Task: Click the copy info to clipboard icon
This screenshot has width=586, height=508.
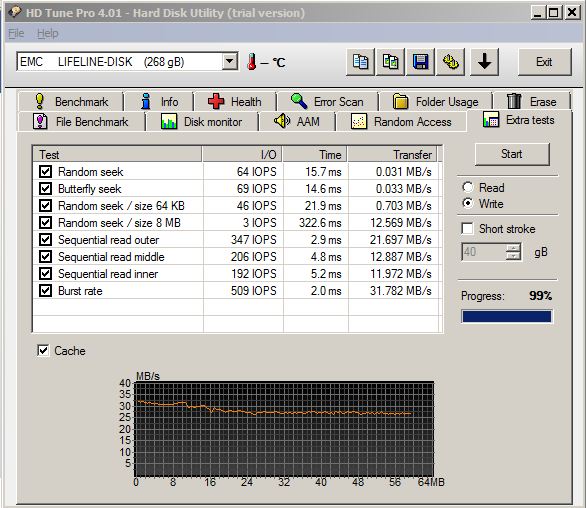Action: 360,62
